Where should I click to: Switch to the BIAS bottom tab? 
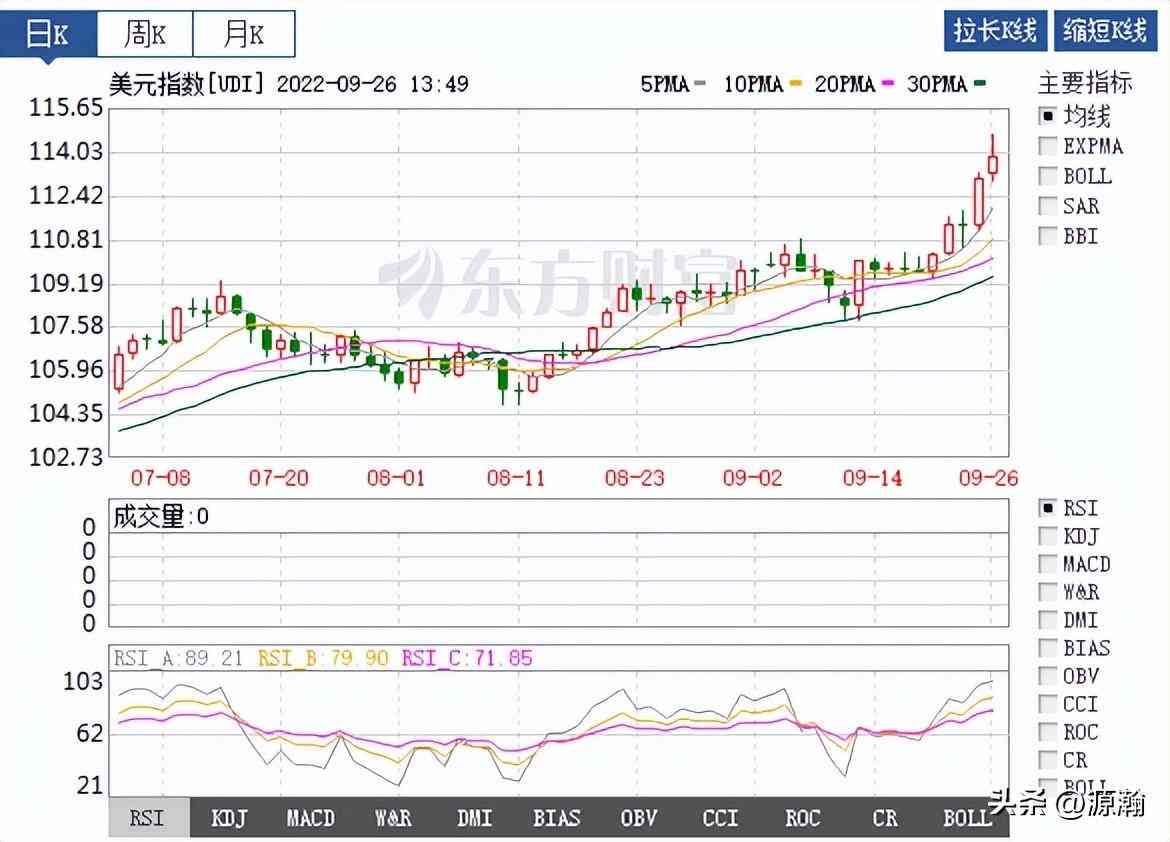tap(556, 818)
